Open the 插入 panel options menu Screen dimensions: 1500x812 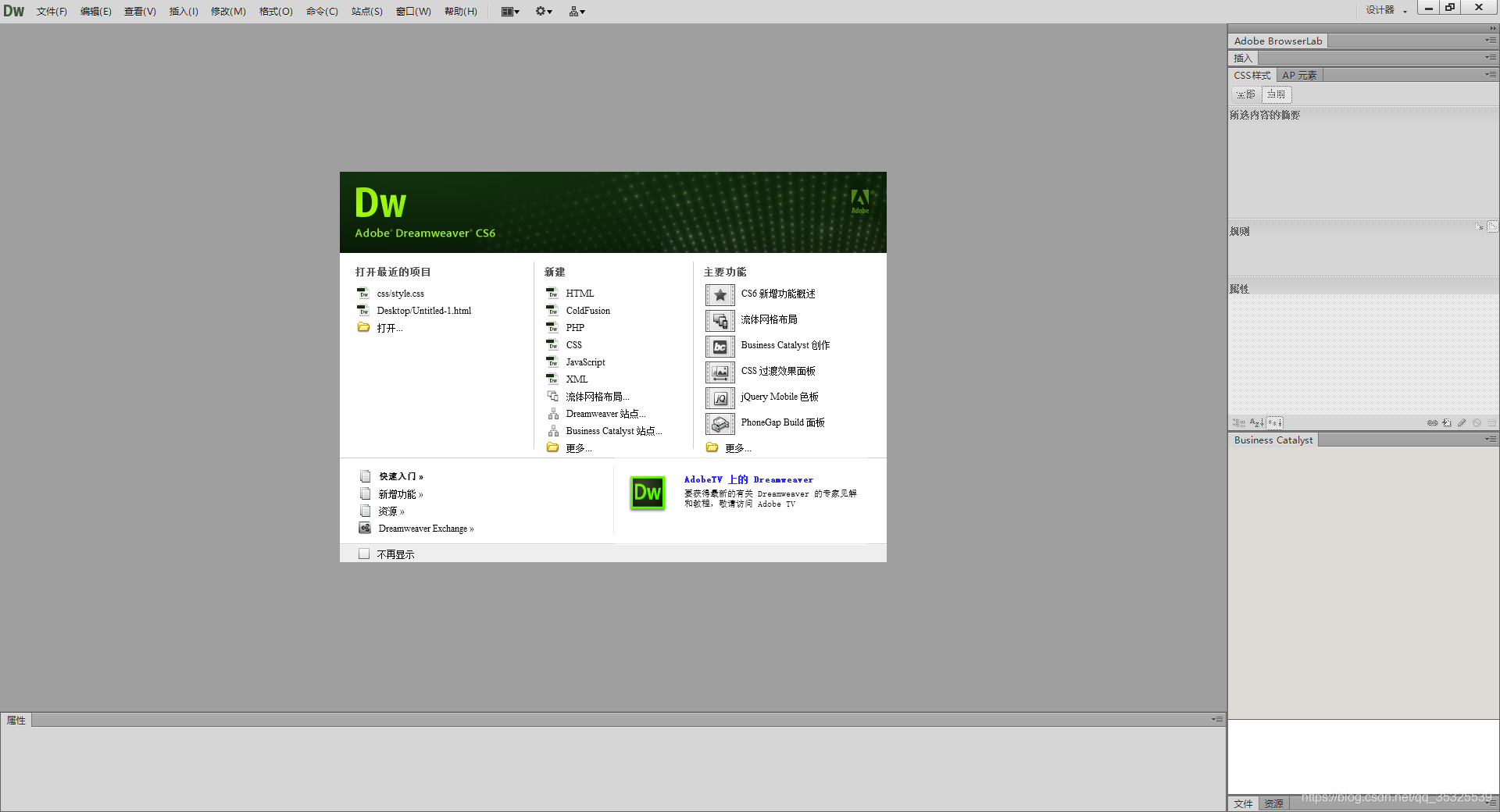(x=1491, y=58)
